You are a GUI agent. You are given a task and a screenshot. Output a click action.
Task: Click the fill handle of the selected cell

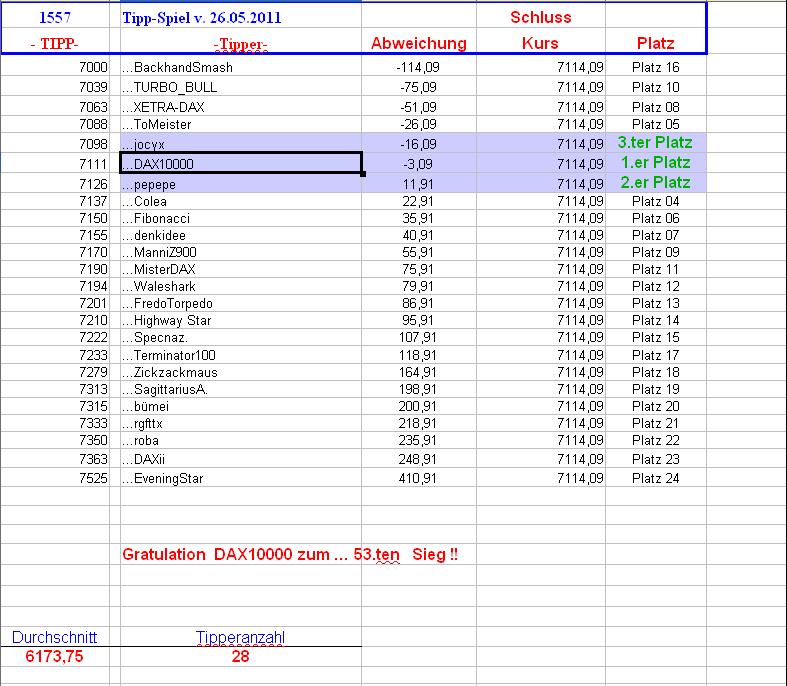click(x=362, y=174)
